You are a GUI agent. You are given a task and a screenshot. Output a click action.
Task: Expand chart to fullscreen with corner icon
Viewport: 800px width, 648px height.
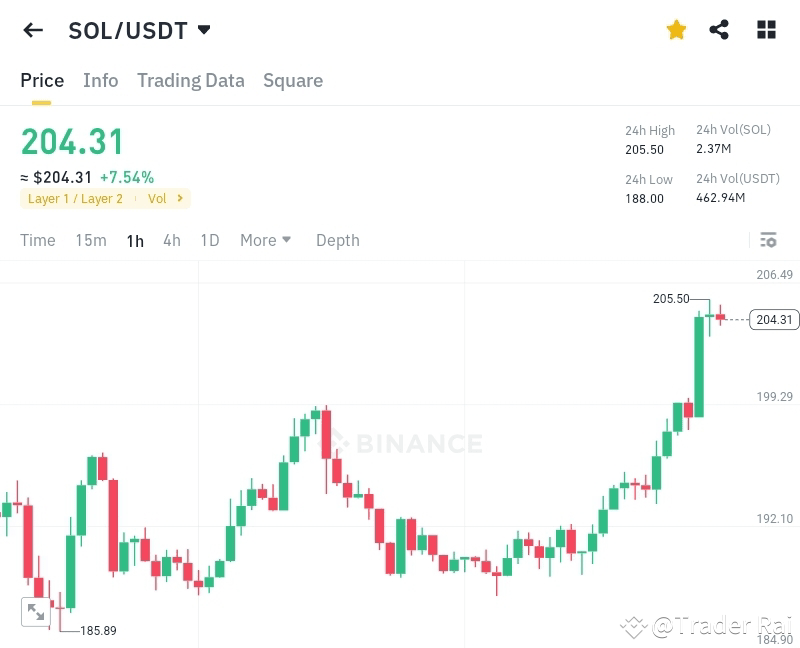tap(36, 612)
